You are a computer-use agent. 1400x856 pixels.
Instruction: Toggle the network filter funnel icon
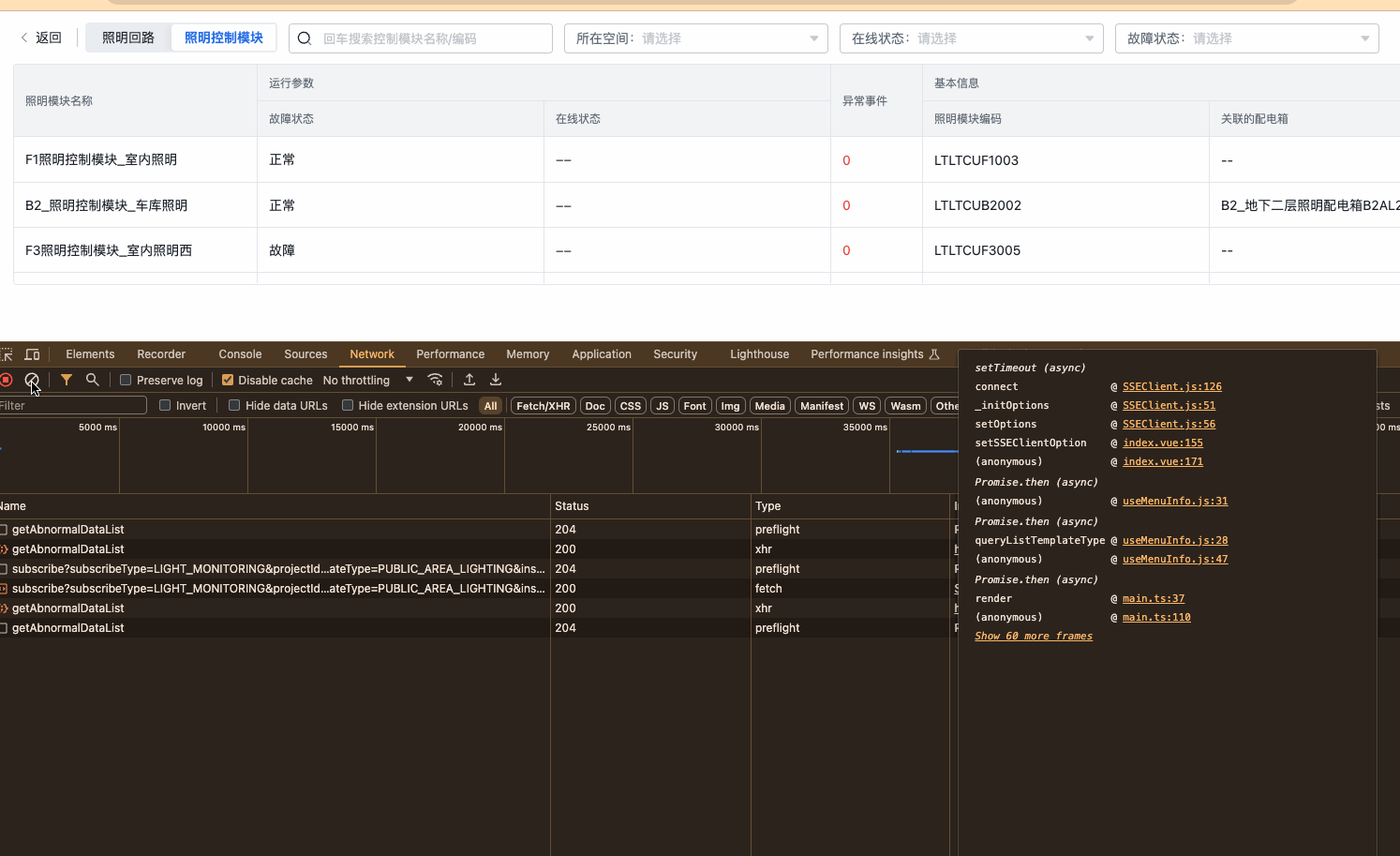67,380
